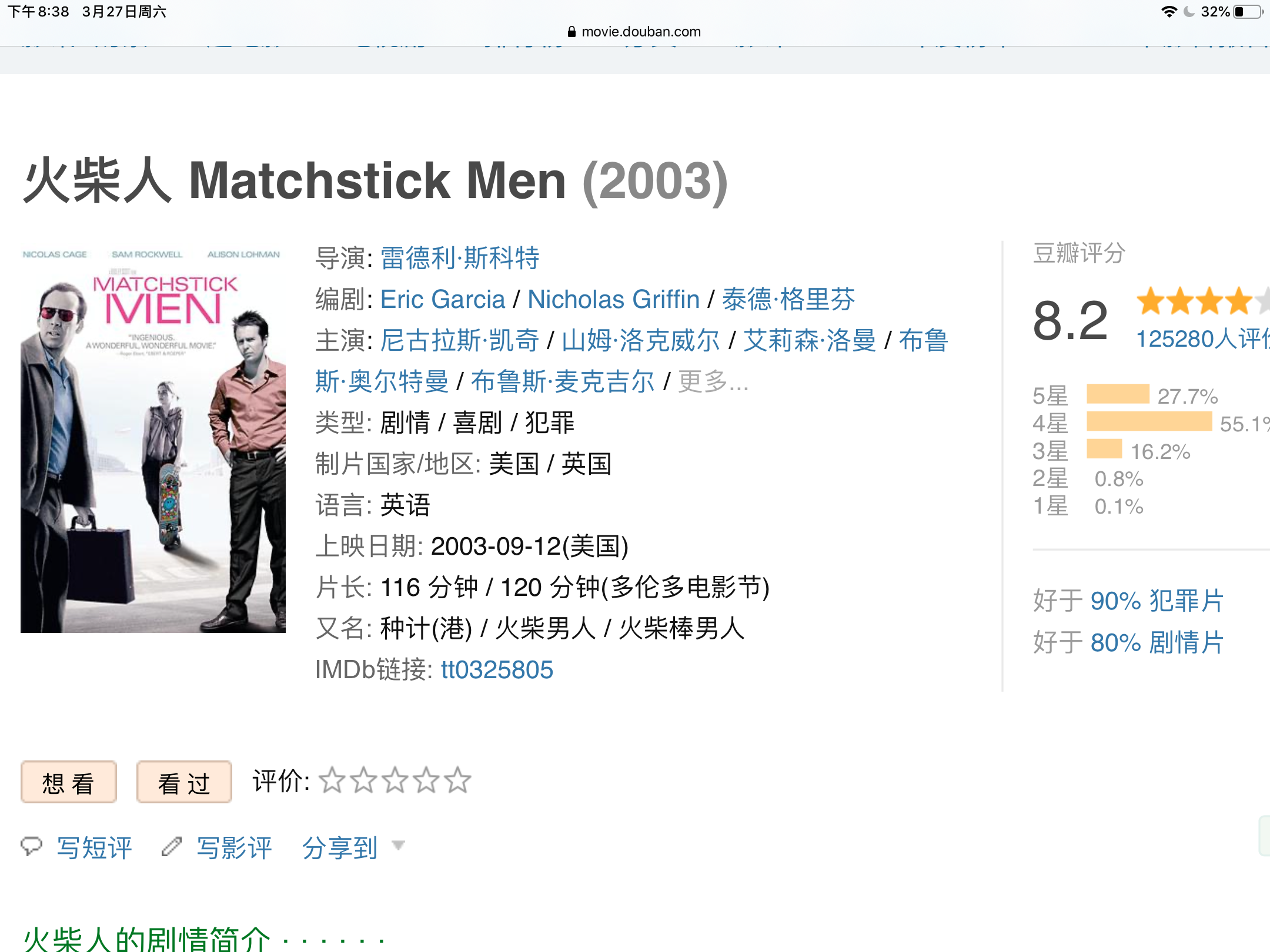Tap the speech bubble icon beside 写短评
The image size is (1270, 952).
tap(32, 846)
